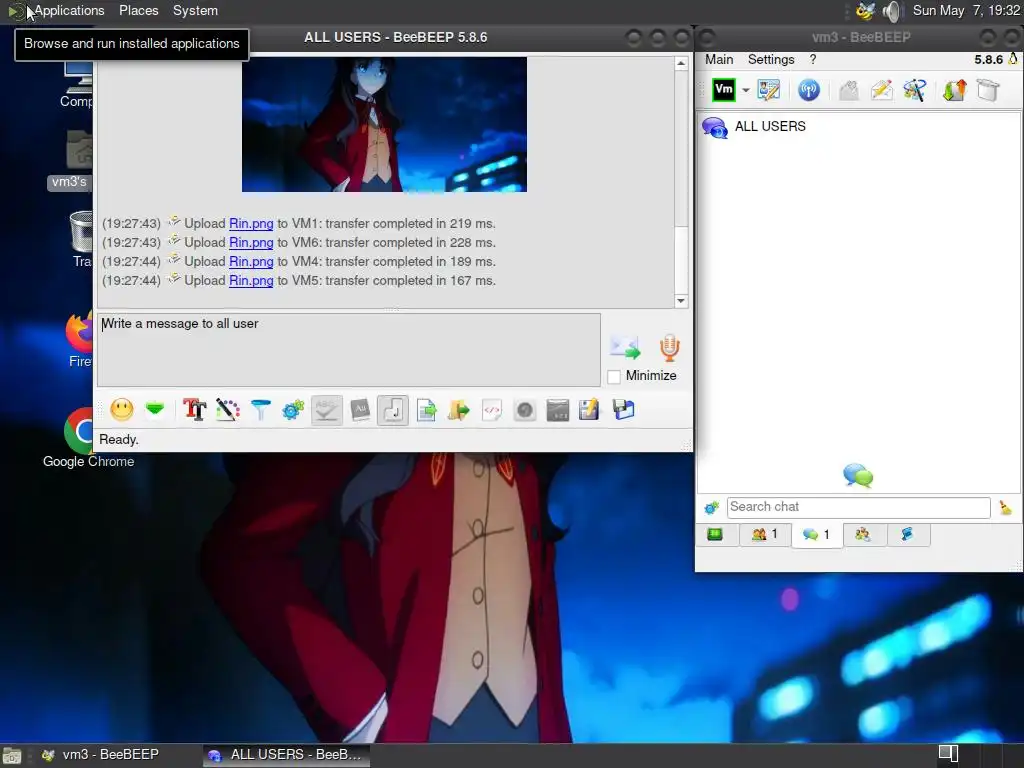Switch to the groups tab

(863, 535)
